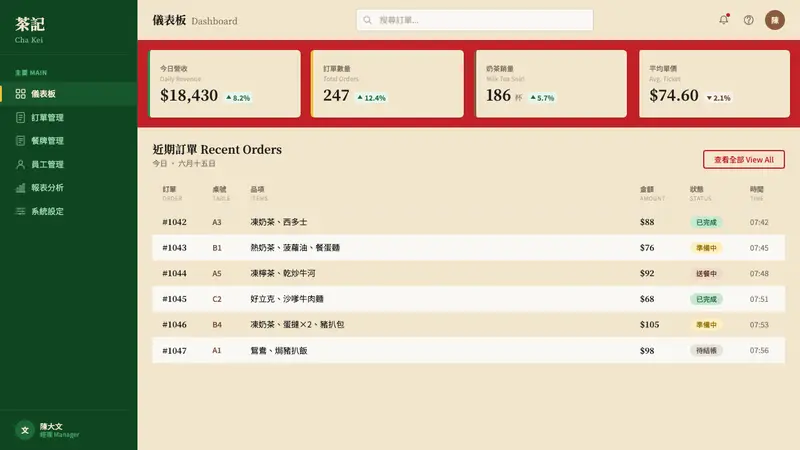Click the 餐牌管理 menu icon
Screen dimensions: 800x450
click(20, 141)
